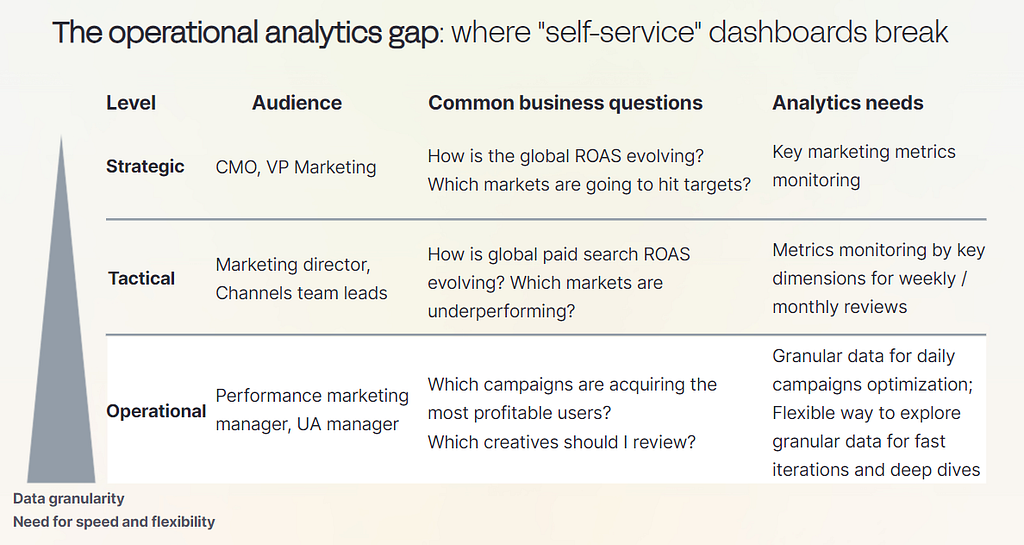
Task: Click the Marketing director, Channels team leads cell
Action: click(x=301, y=279)
